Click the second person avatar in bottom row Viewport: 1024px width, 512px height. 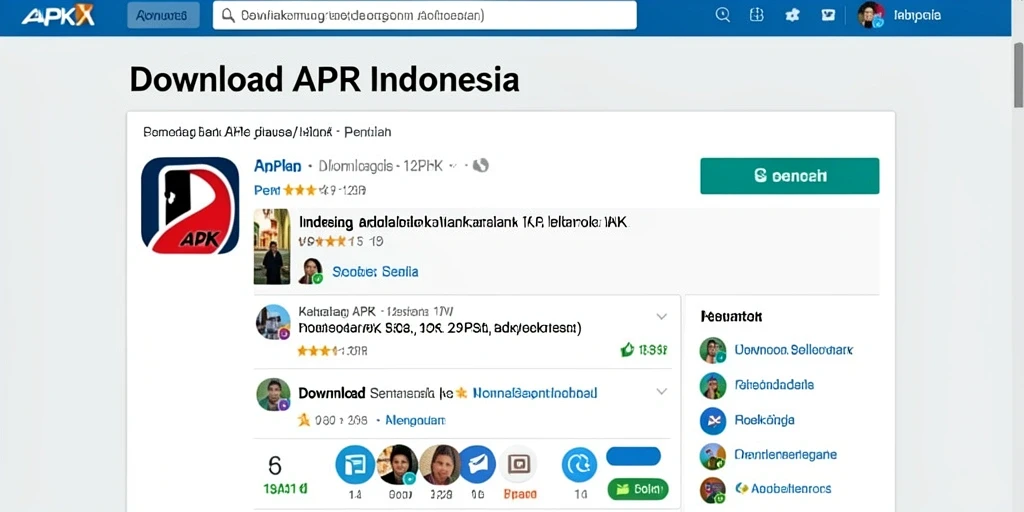(x=440, y=464)
